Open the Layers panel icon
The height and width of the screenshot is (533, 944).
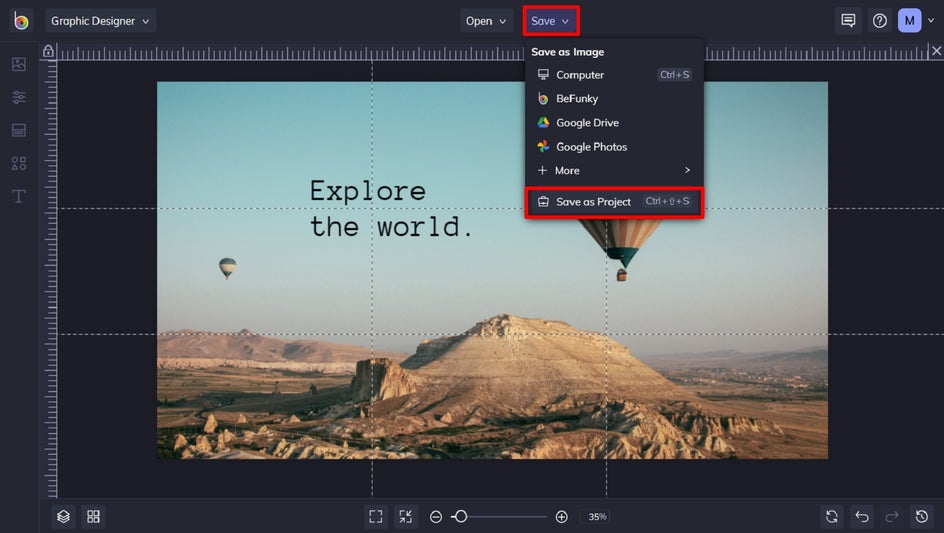(63, 517)
